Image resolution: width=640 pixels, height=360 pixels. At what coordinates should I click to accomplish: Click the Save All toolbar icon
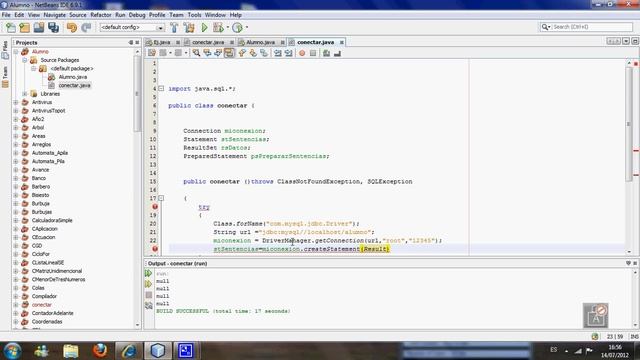(53, 27)
